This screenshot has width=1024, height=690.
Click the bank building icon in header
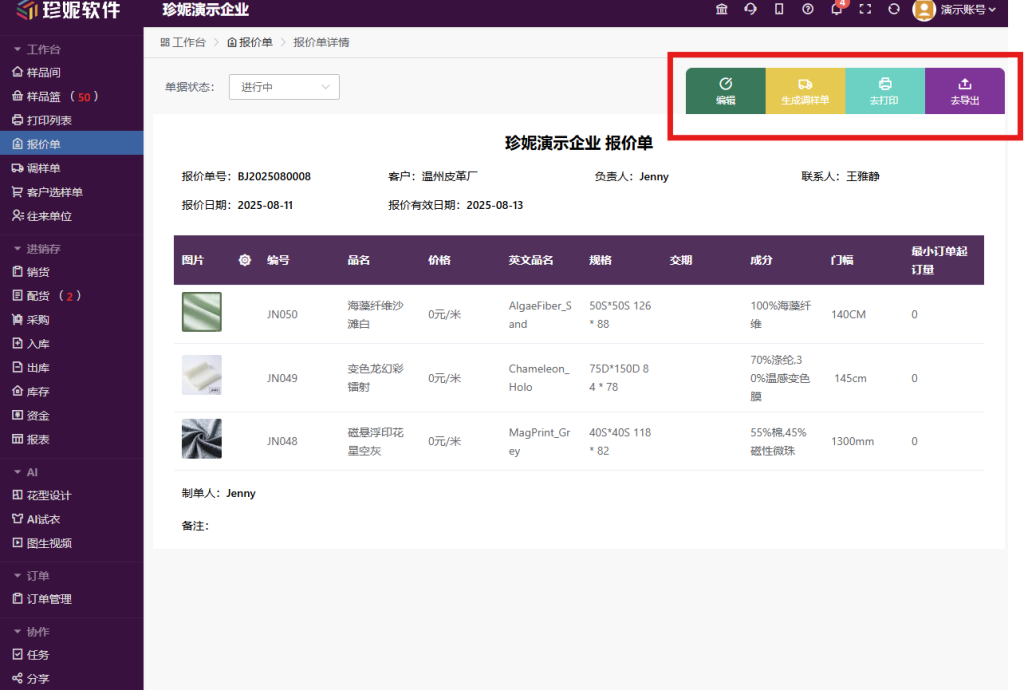point(721,10)
